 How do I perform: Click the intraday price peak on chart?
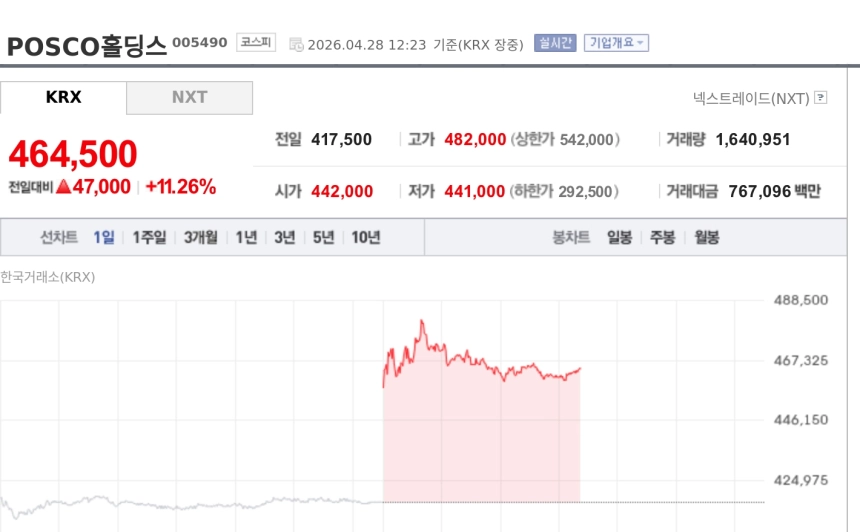[x=422, y=322]
